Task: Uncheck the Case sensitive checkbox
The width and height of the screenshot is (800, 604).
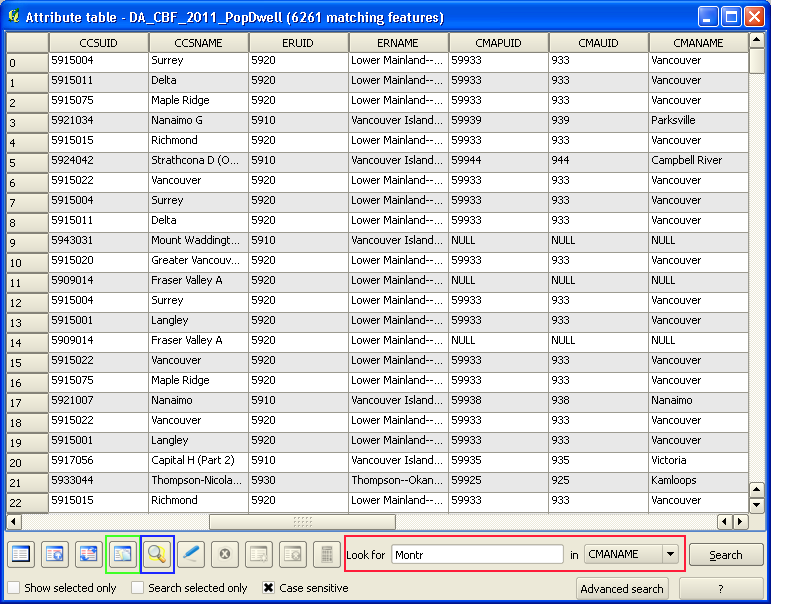Action: point(269,588)
